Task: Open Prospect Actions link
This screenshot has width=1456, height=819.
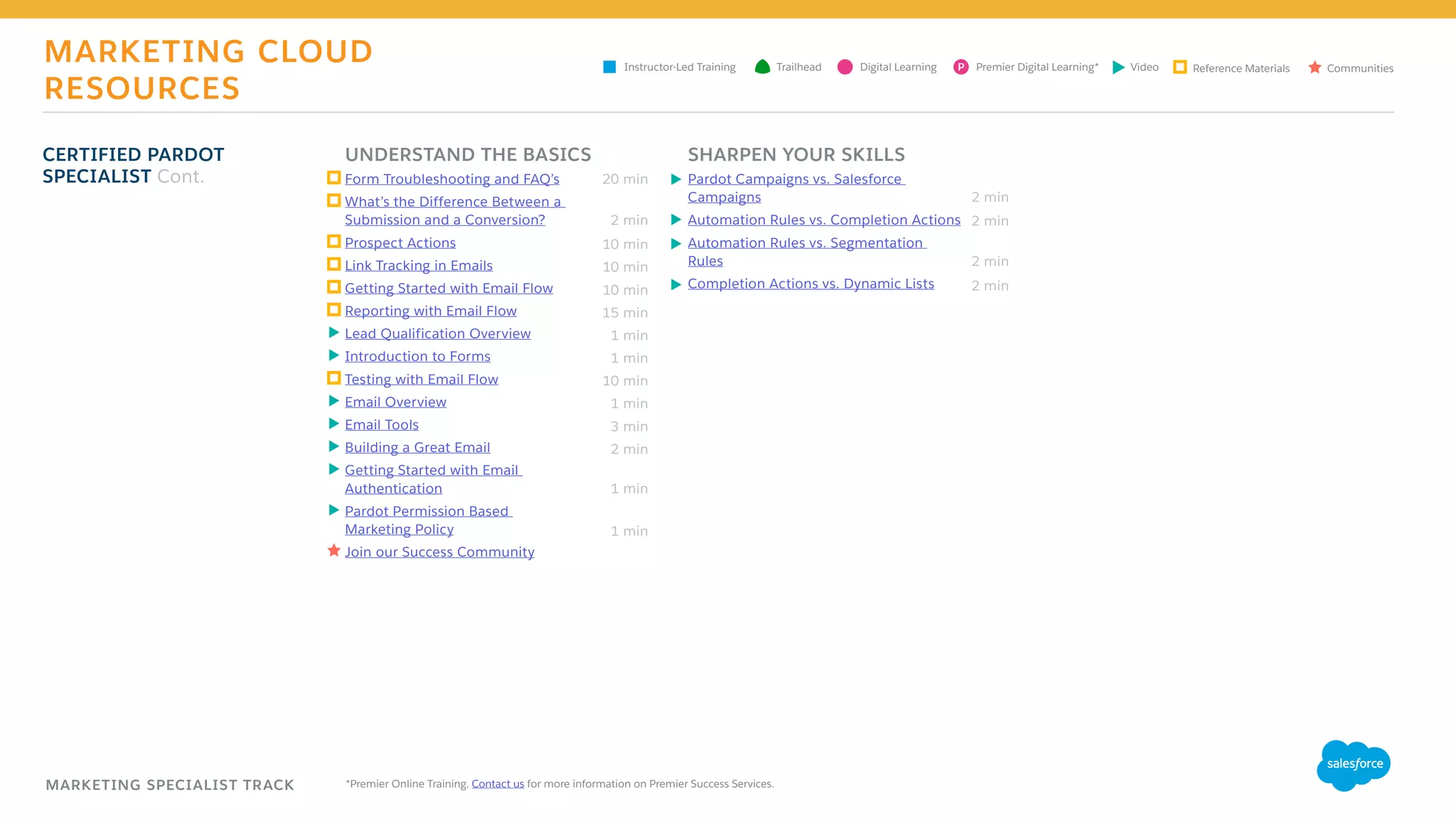Action: pyautogui.click(x=400, y=243)
